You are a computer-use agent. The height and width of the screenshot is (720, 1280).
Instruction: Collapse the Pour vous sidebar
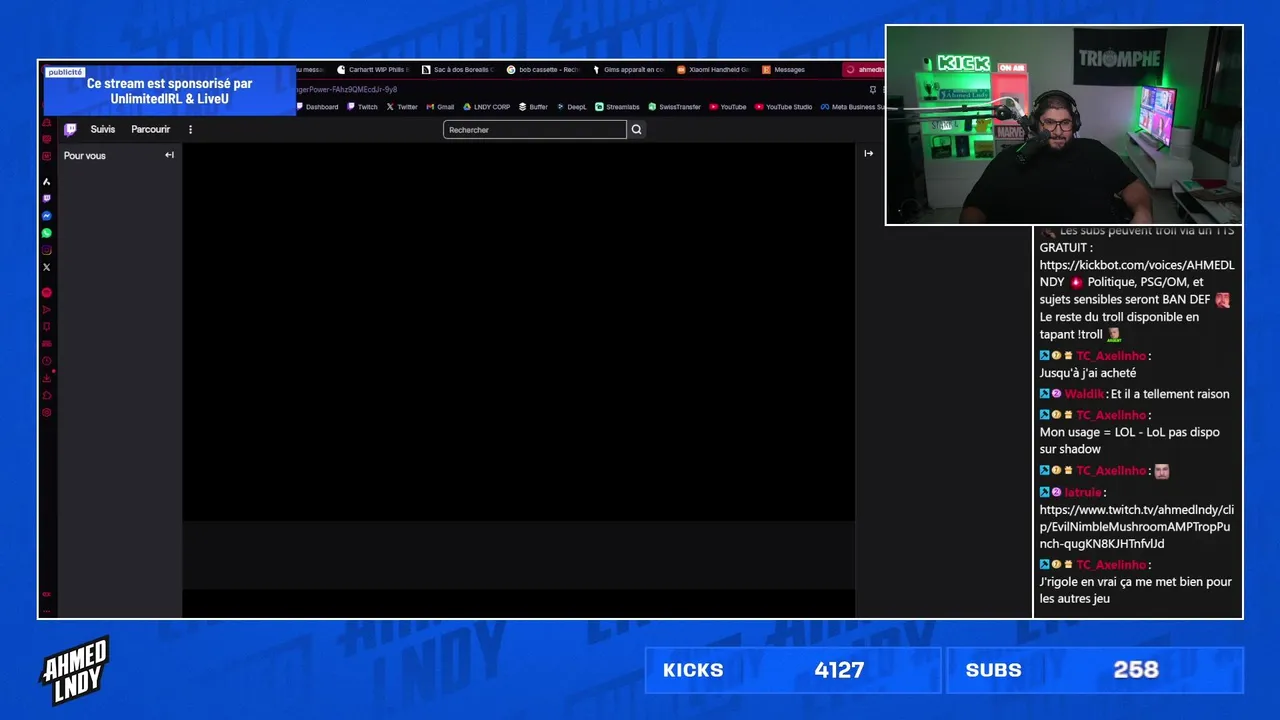click(x=169, y=155)
